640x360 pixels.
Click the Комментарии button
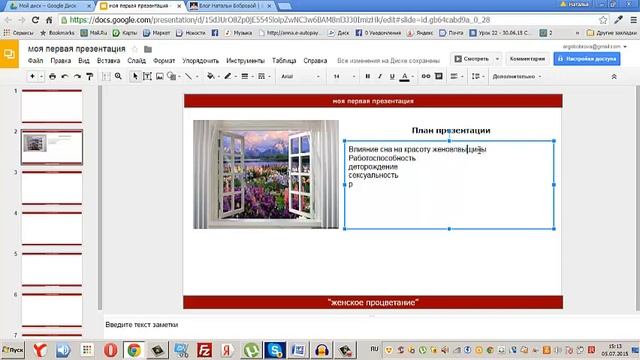(527, 59)
